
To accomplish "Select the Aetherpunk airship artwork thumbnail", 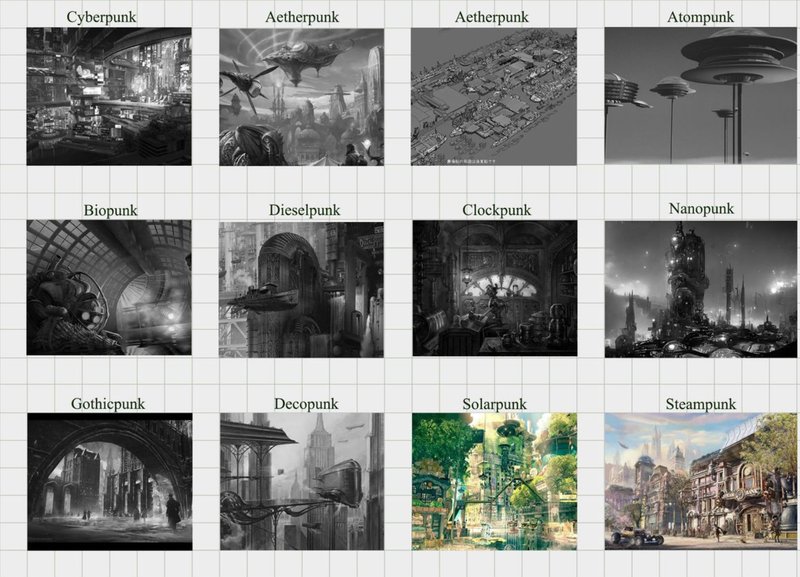I will tap(301, 96).
